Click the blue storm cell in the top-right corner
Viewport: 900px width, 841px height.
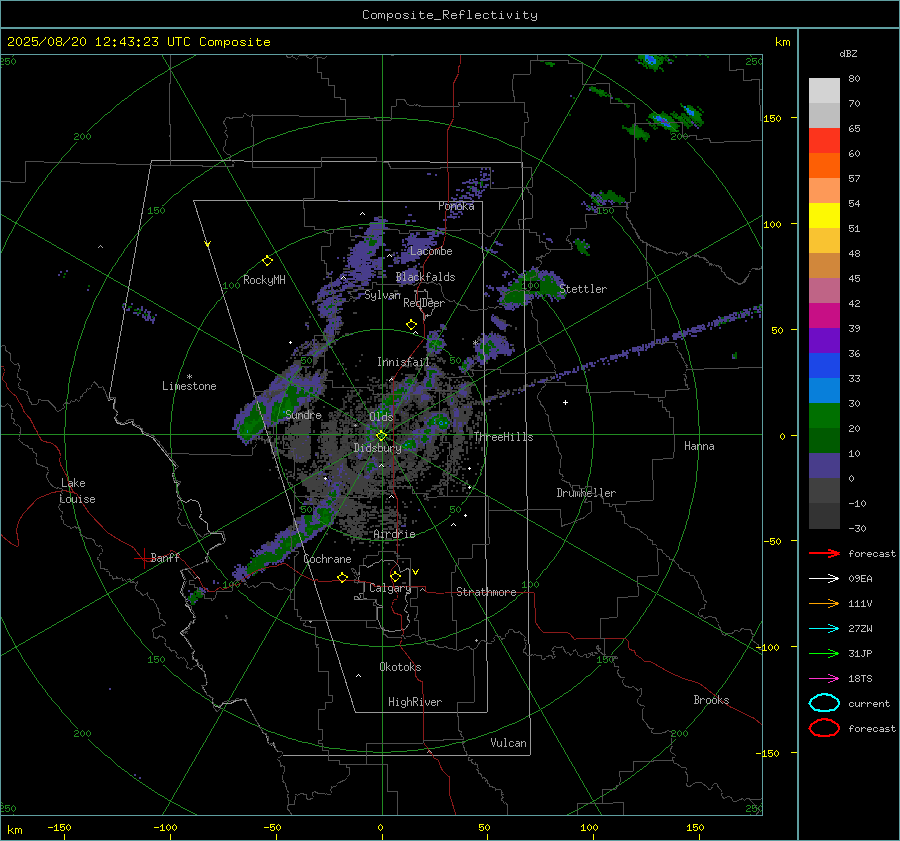[x=650, y=60]
